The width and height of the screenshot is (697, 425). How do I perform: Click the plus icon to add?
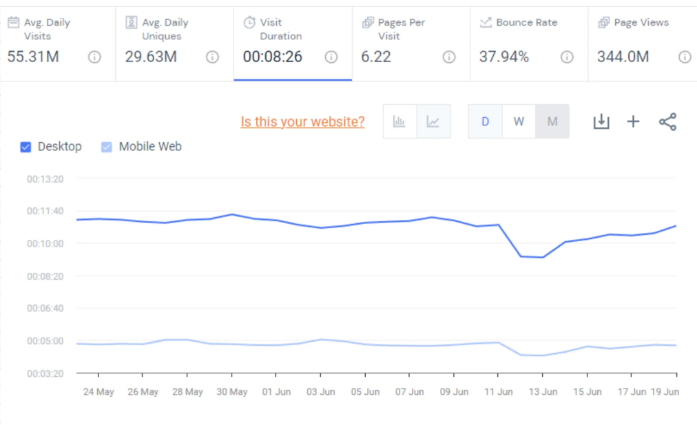coord(633,121)
